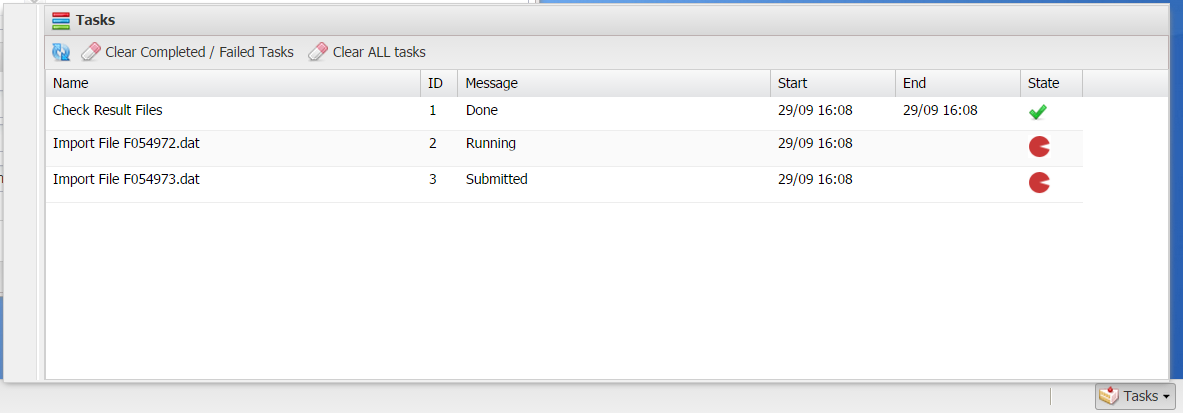
Task: Click the cake icon on Tasks button
Action: click(x=1108, y=396)
